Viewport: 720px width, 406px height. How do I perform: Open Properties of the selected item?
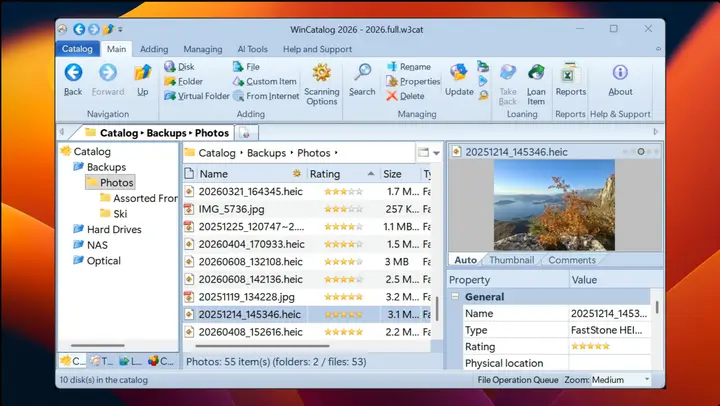coord(413,81)
